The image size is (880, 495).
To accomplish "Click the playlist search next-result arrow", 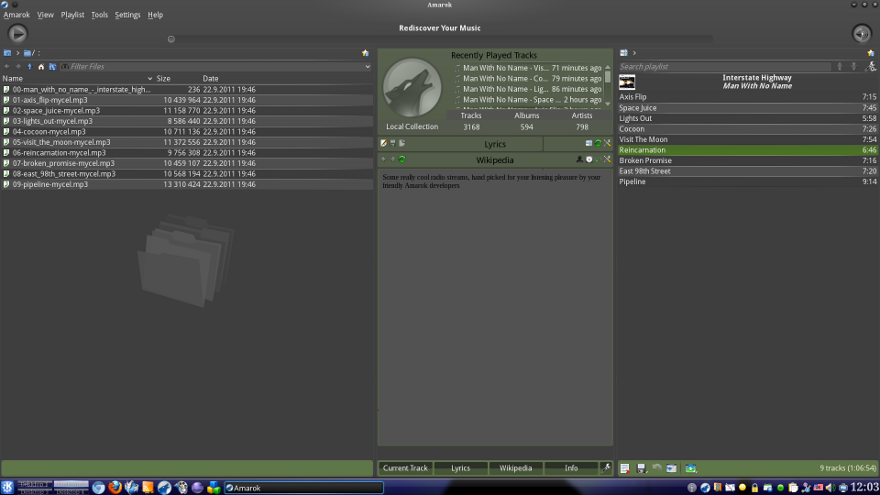I will (854, 67).
